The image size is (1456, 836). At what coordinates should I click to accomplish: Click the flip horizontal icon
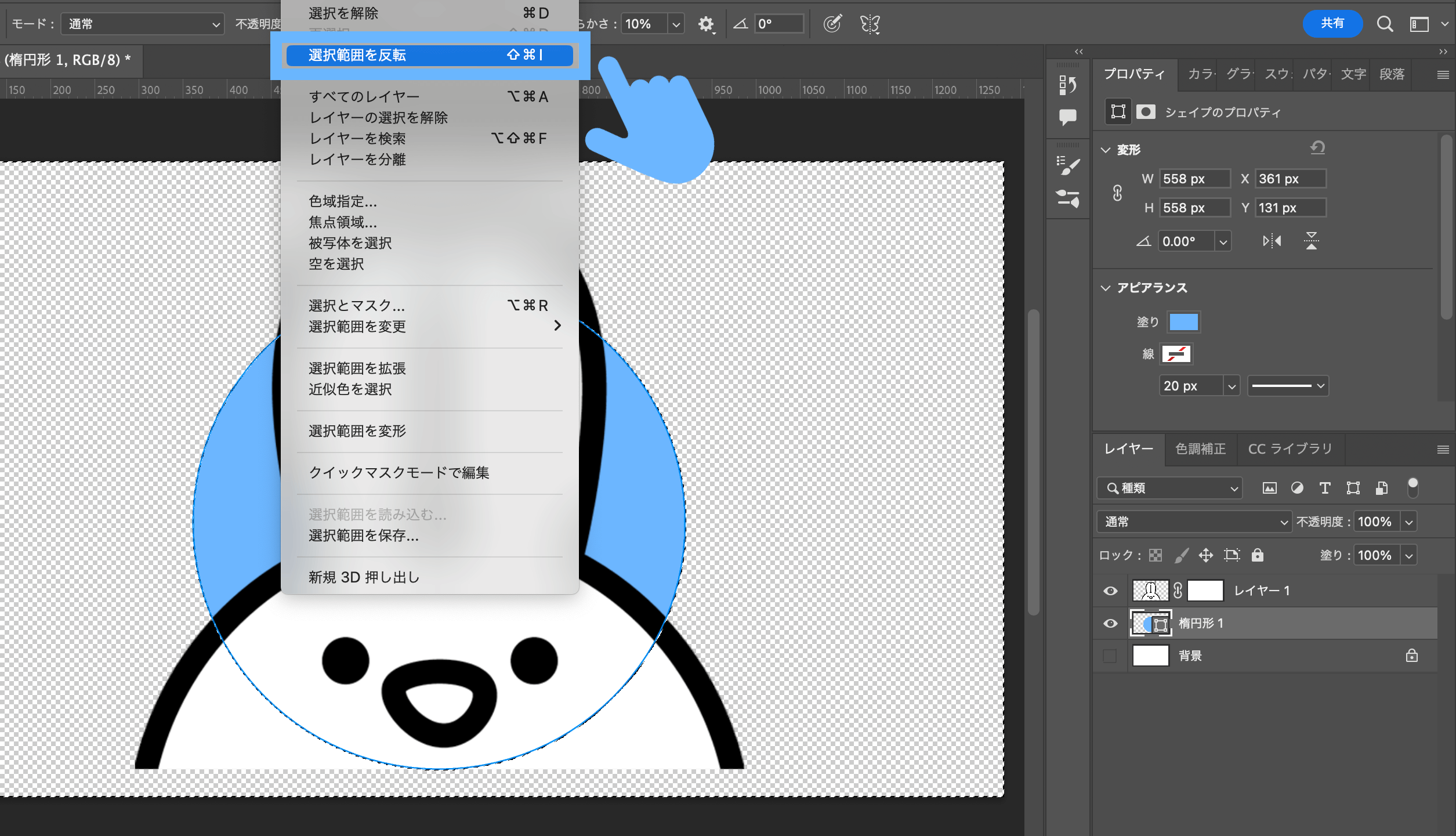click(1272, 241)
